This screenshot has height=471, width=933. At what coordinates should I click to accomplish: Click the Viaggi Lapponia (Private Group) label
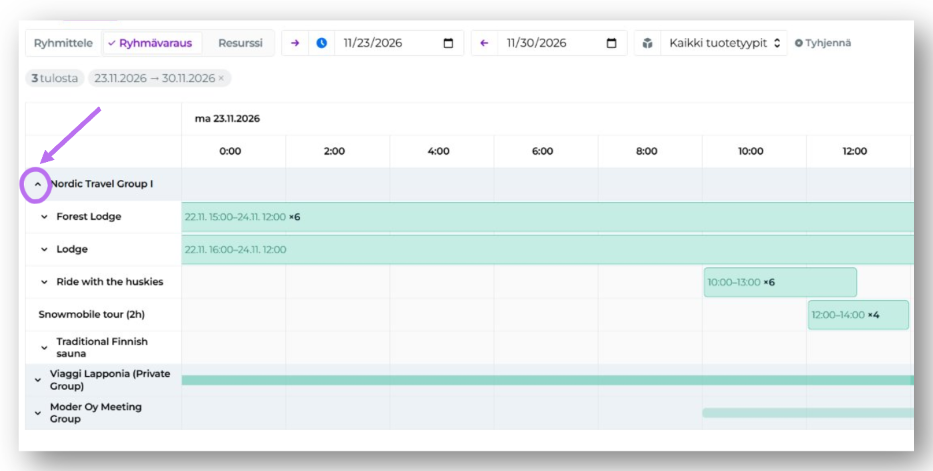110,380
